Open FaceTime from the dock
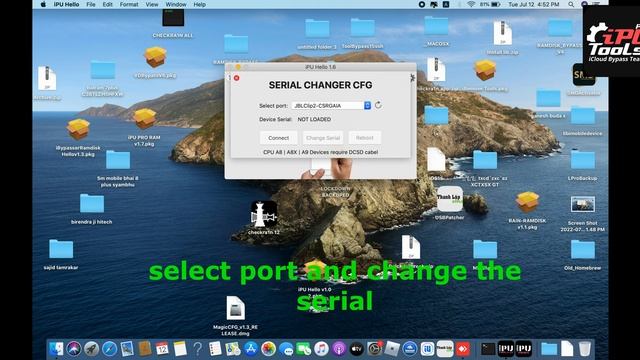The image size is (640, 360). tap(303, 349)
